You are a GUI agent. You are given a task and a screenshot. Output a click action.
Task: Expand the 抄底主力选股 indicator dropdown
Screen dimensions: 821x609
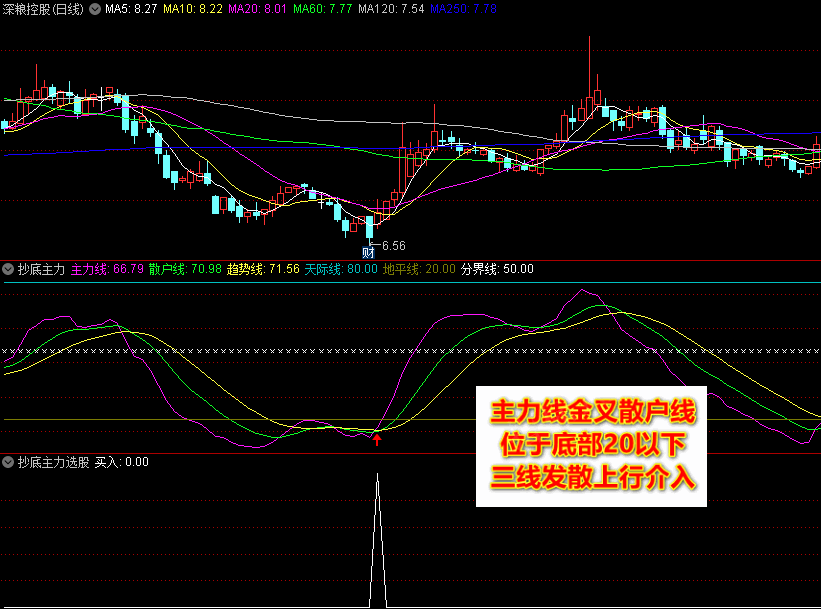[x=8, y=462]
